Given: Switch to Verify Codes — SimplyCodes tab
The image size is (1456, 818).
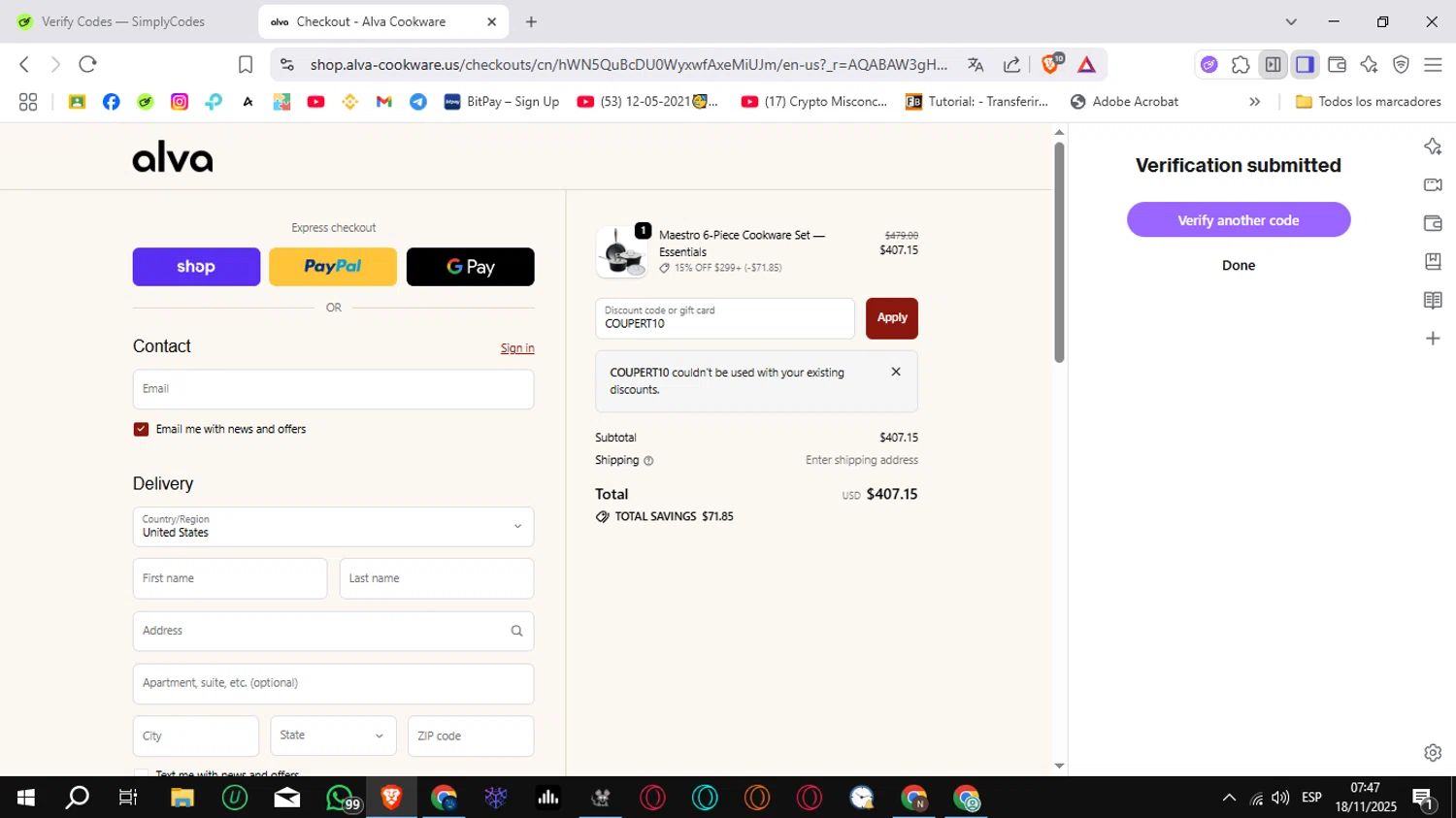Looking at the screenshot, I should (121, 21).
